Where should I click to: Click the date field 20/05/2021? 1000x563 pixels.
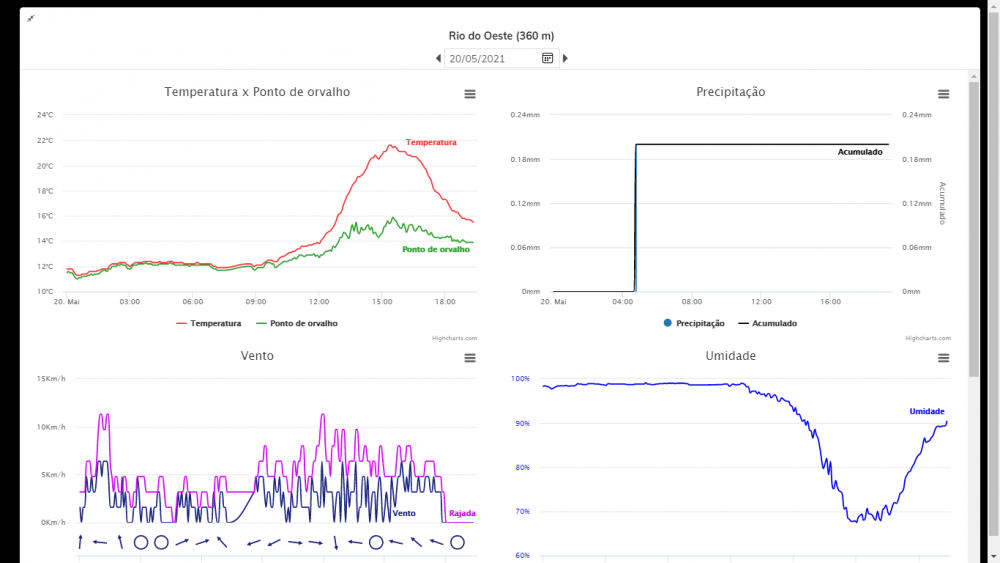492,59
